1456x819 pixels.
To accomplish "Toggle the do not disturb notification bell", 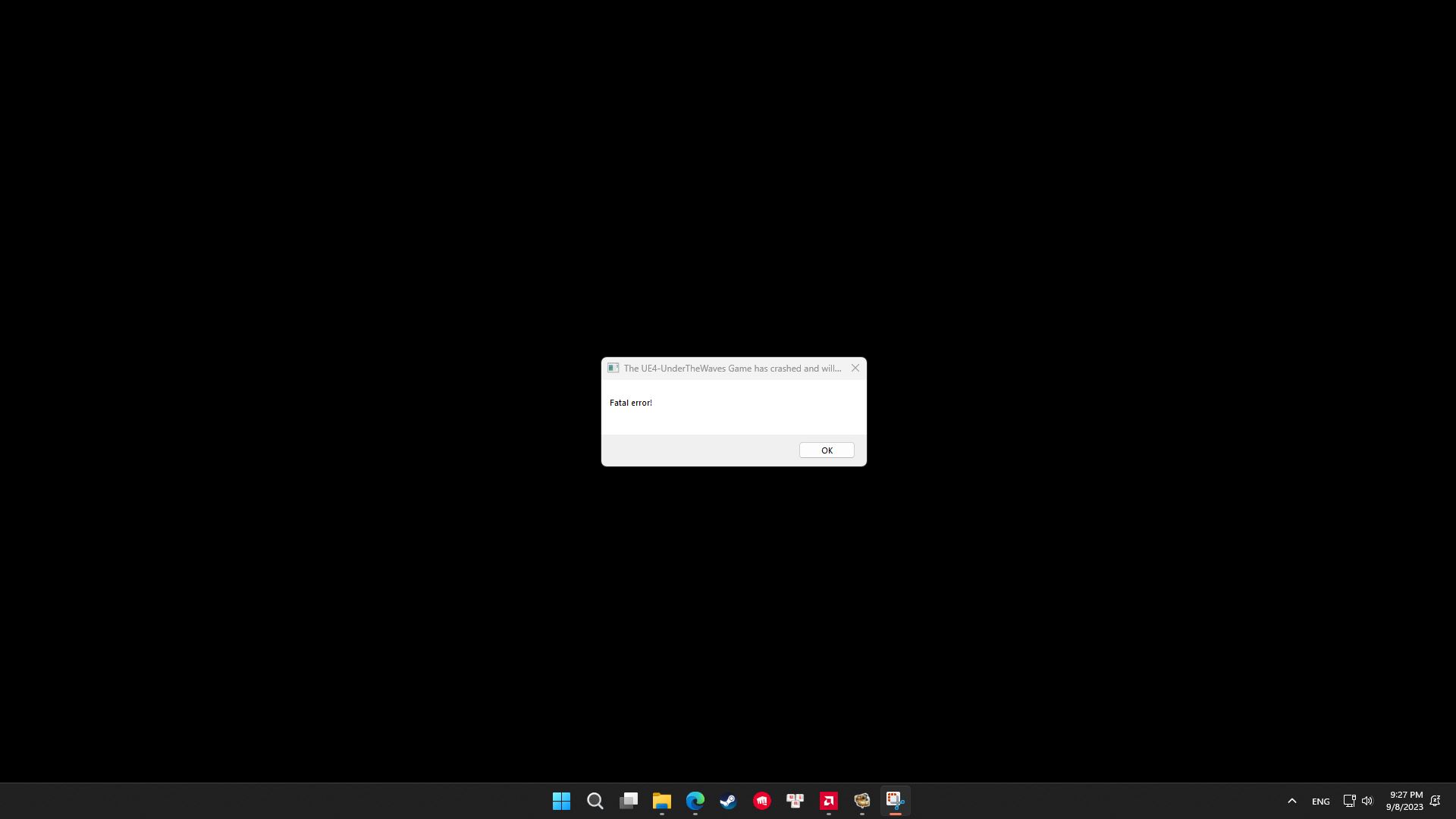I will coord(1435,801).
